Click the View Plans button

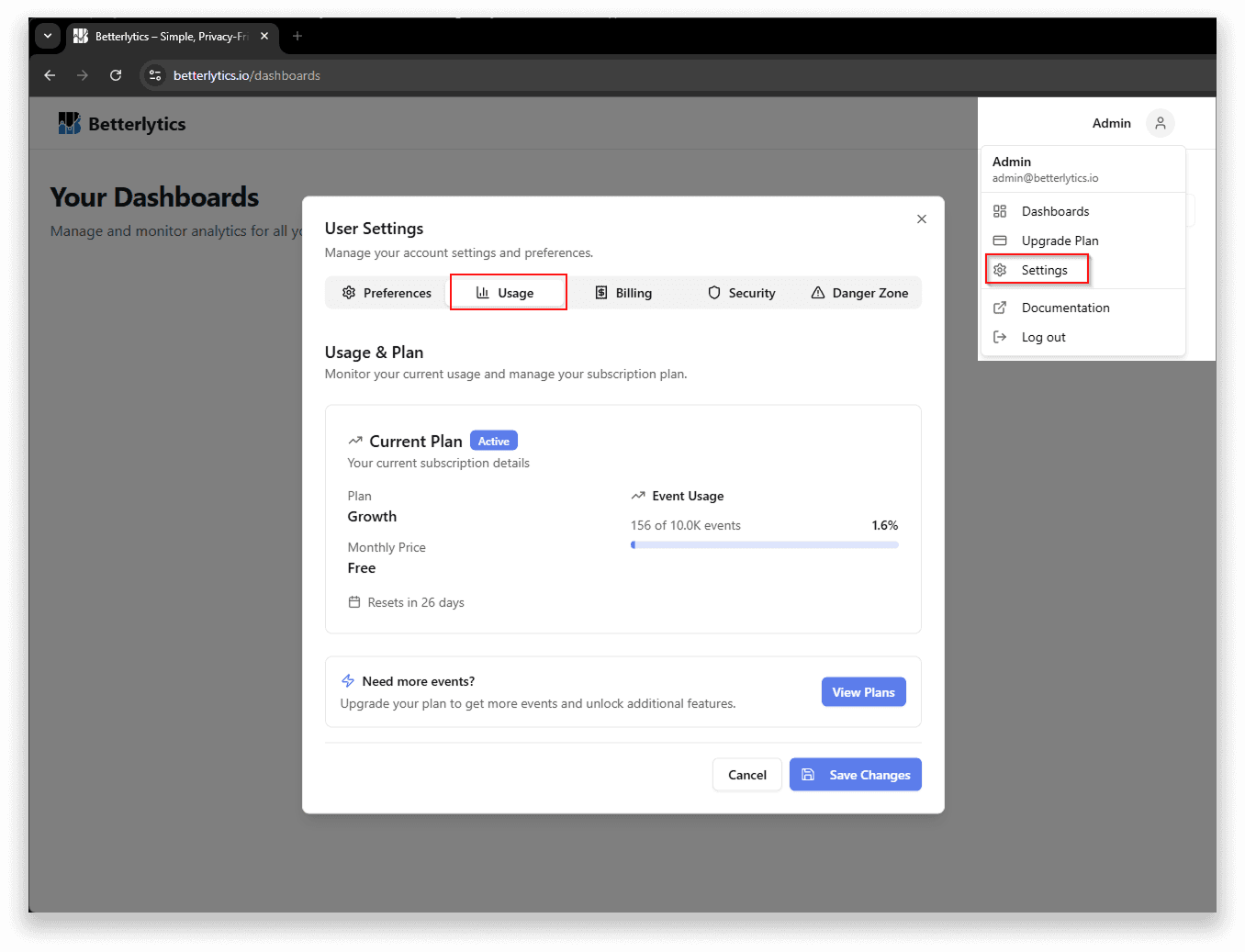tap(864, 692)
